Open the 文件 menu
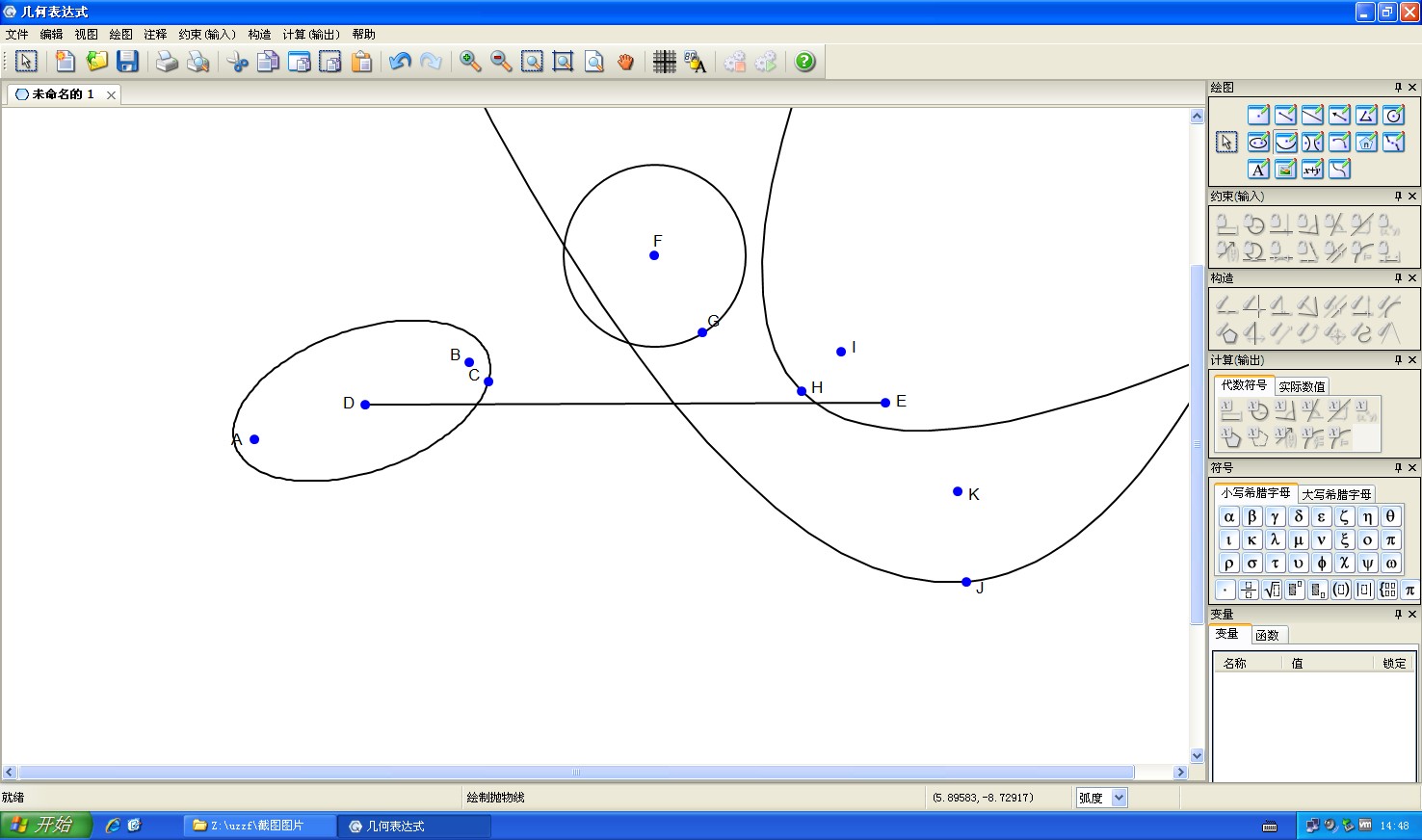1422x840 pixels. click(x=17, y=34)
